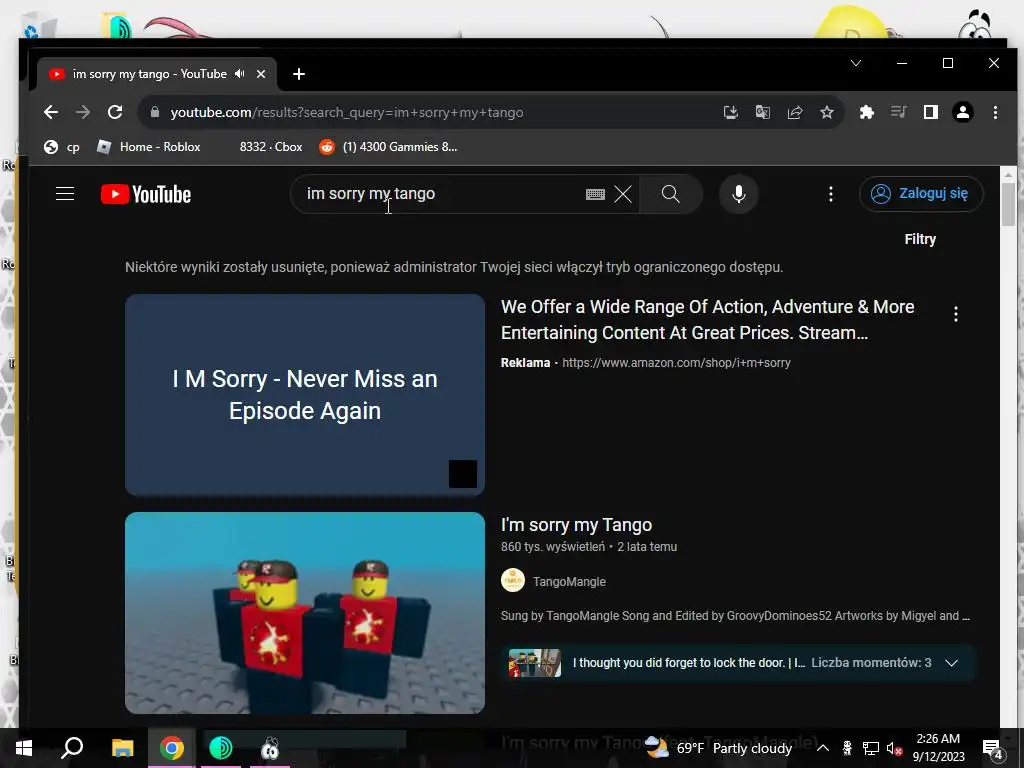
Task: Open the TangoMangle channel avatar
Action: tap(513, 581)
